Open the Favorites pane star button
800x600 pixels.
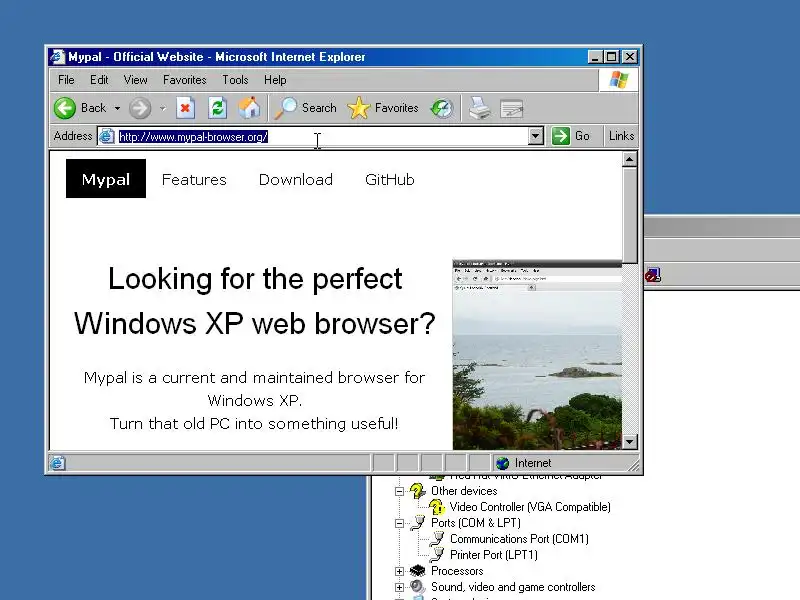(x=383, y=108)
